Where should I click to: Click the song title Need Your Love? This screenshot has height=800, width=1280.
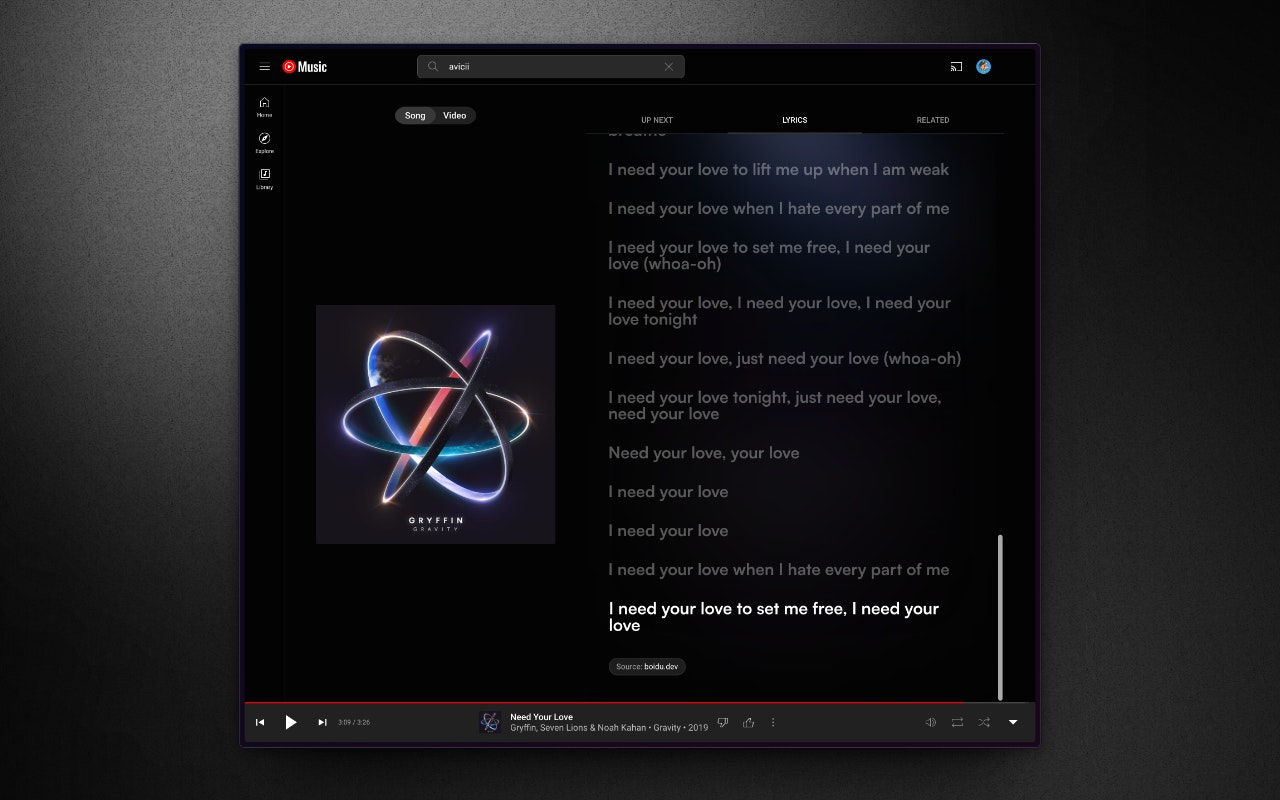(x=541, y=717)
